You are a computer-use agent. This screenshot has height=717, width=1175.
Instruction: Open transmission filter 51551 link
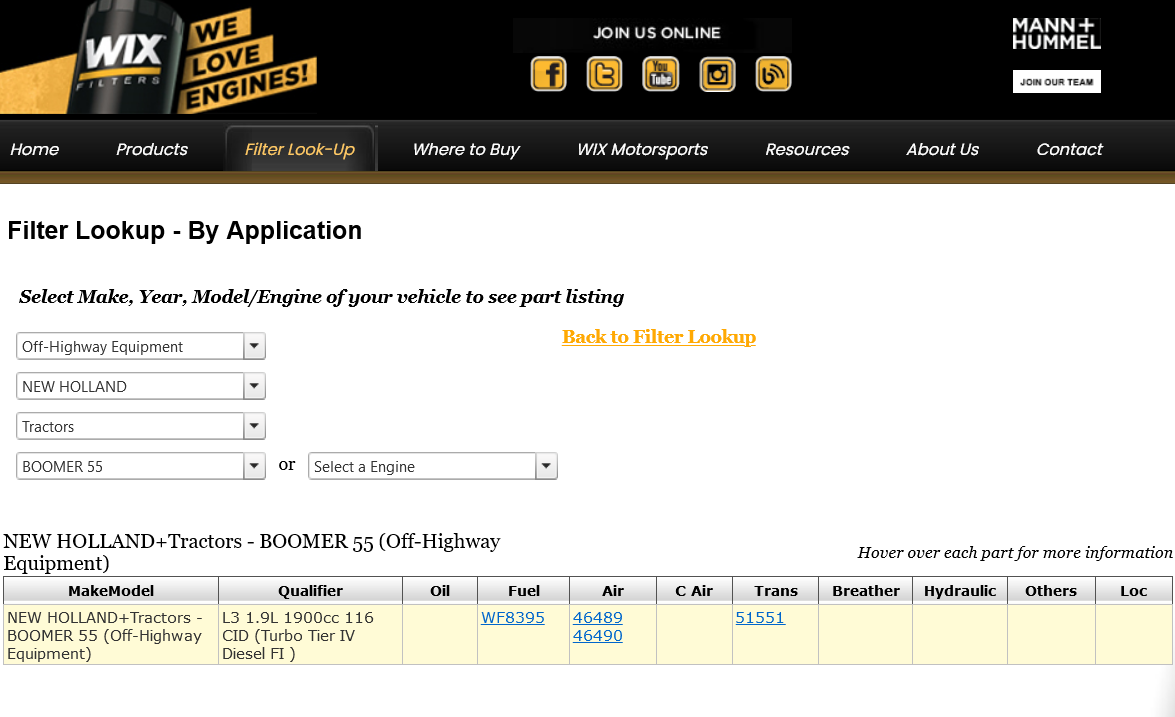tap(760, 618)
